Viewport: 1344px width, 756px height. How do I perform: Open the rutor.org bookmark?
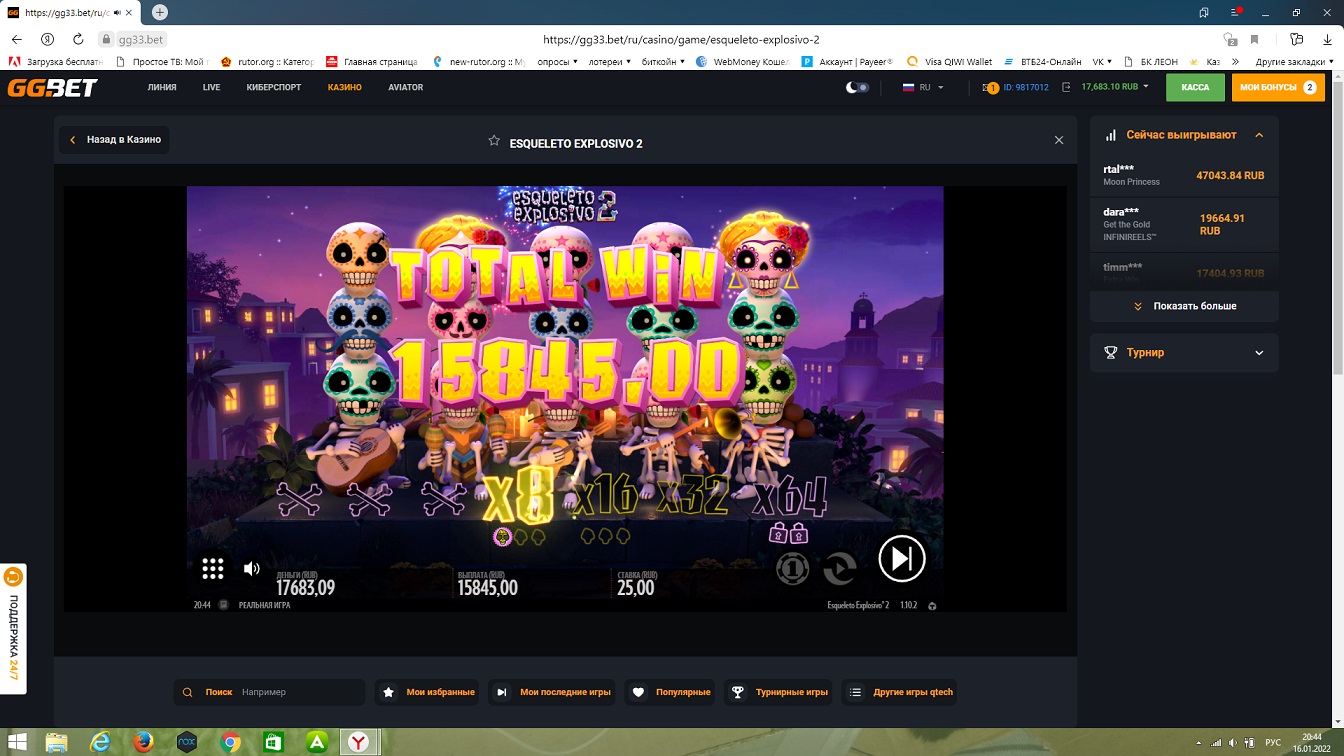[x=267, y=62]
